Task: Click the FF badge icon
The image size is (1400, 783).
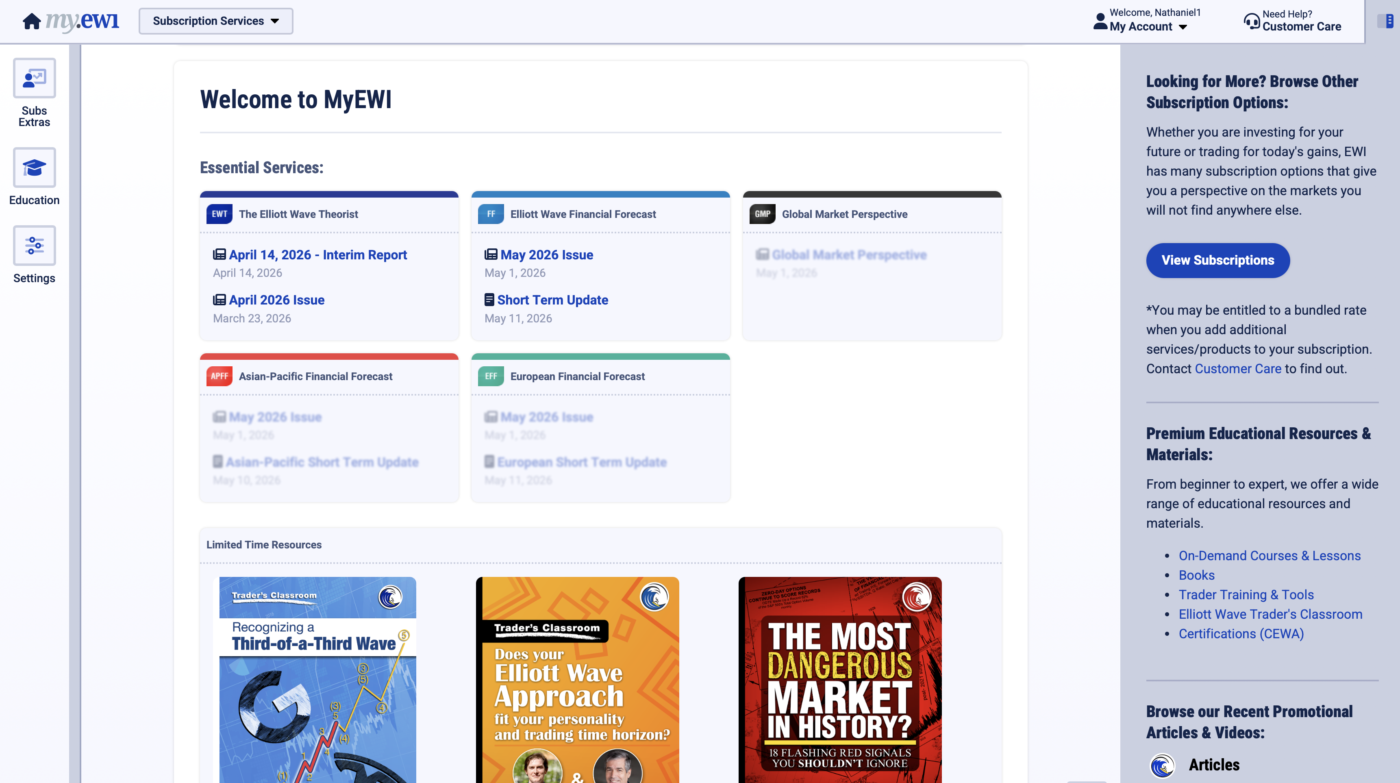Action: click(x=491, y=214)
